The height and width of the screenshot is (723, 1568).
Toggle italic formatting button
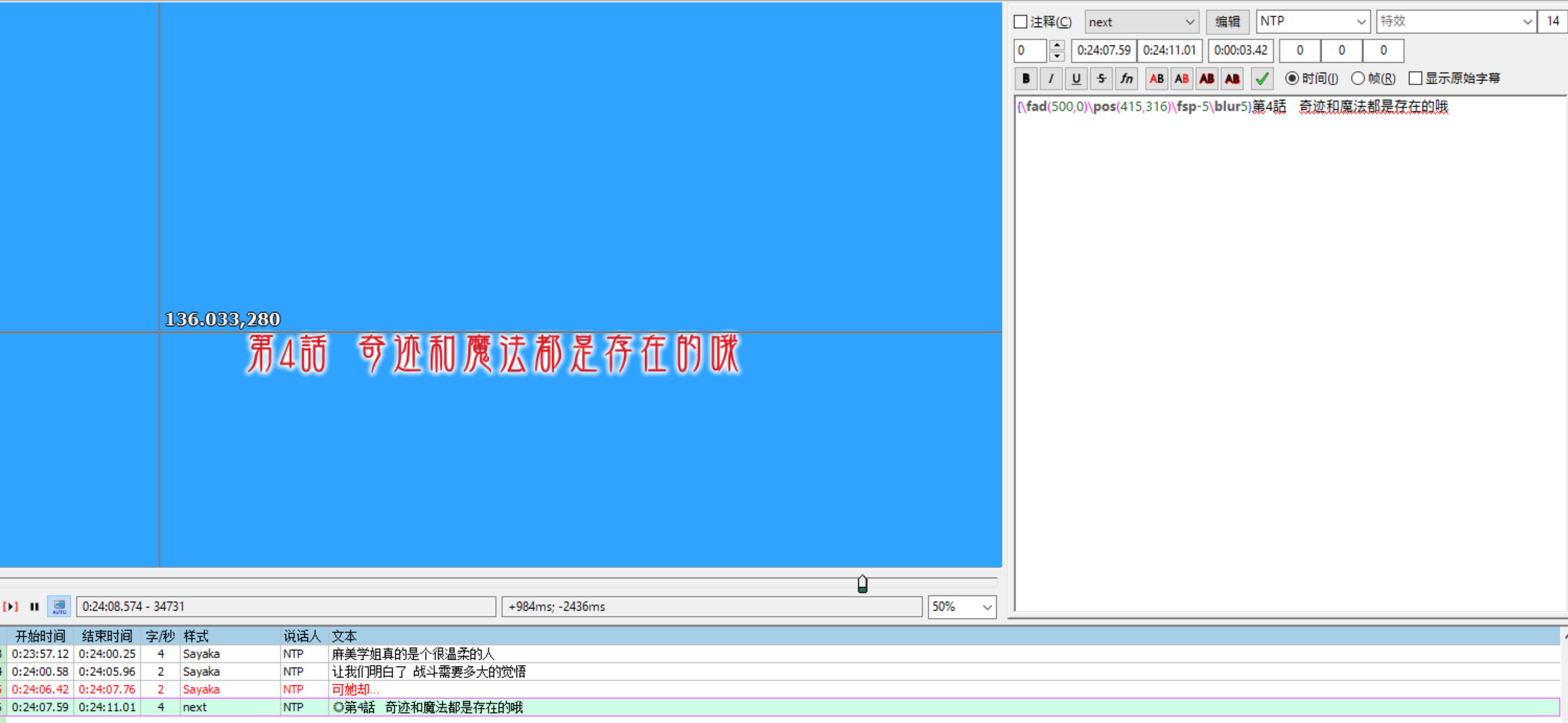1050,79
